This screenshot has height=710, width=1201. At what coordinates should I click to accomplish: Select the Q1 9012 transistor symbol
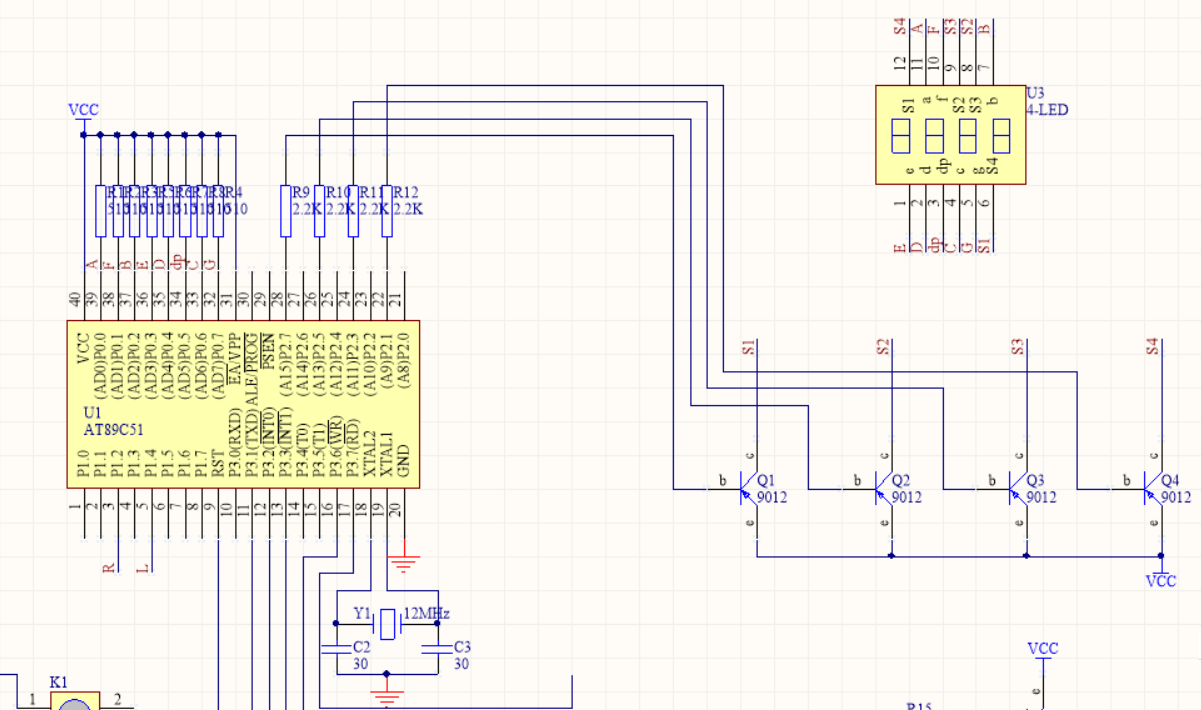click(750, 489)
